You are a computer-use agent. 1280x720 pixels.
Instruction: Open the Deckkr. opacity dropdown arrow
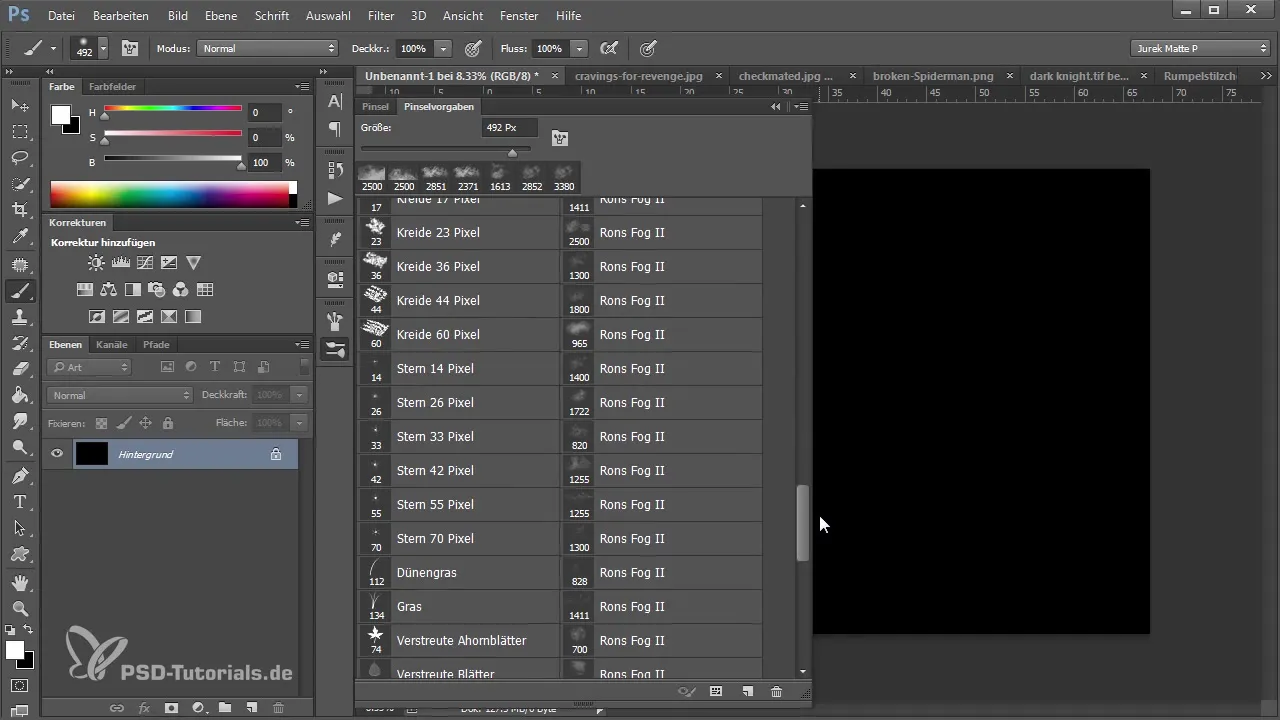443,48
